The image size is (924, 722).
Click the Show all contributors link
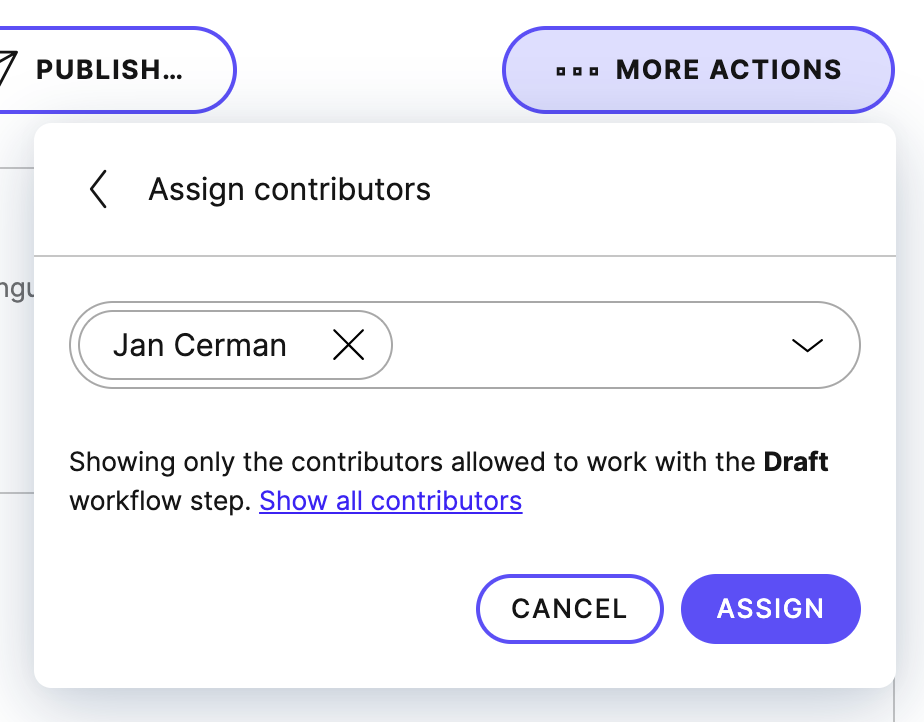point(390,500)
